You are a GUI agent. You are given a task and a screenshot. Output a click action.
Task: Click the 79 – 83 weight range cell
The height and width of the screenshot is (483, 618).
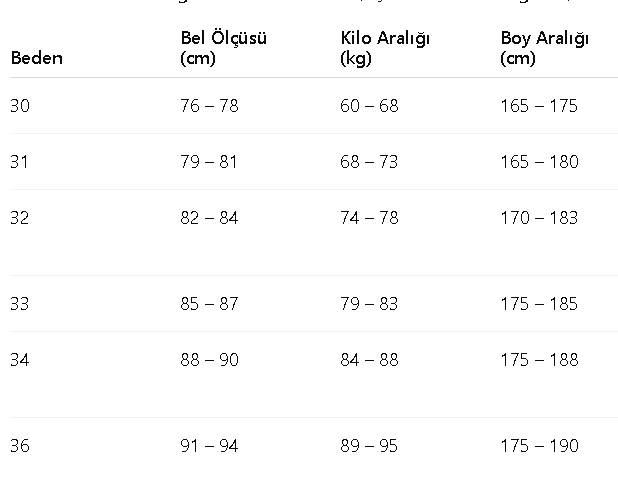(x=369, y=304)
